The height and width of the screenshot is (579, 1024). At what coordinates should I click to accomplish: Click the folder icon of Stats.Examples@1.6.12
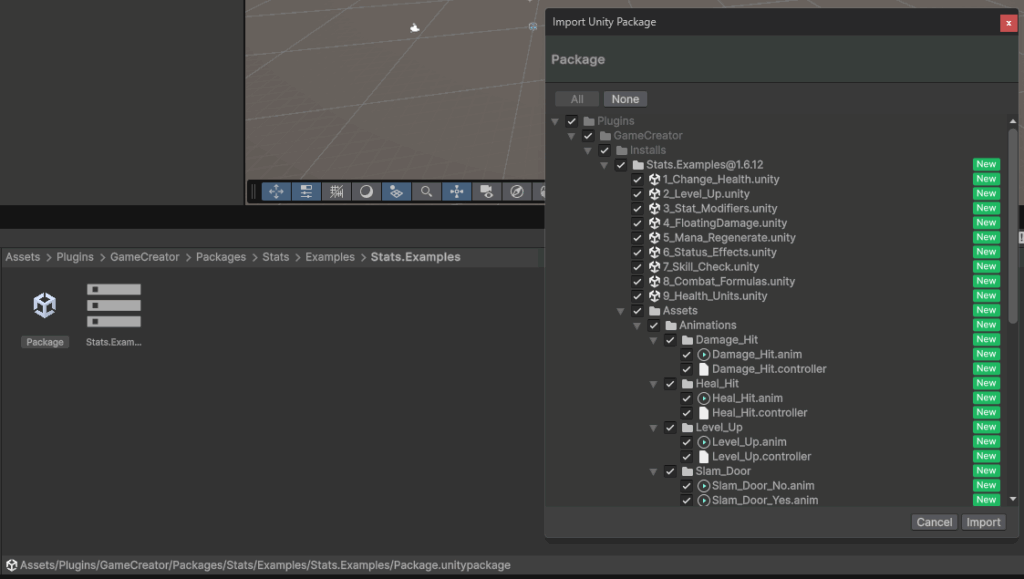click(638, 165)
